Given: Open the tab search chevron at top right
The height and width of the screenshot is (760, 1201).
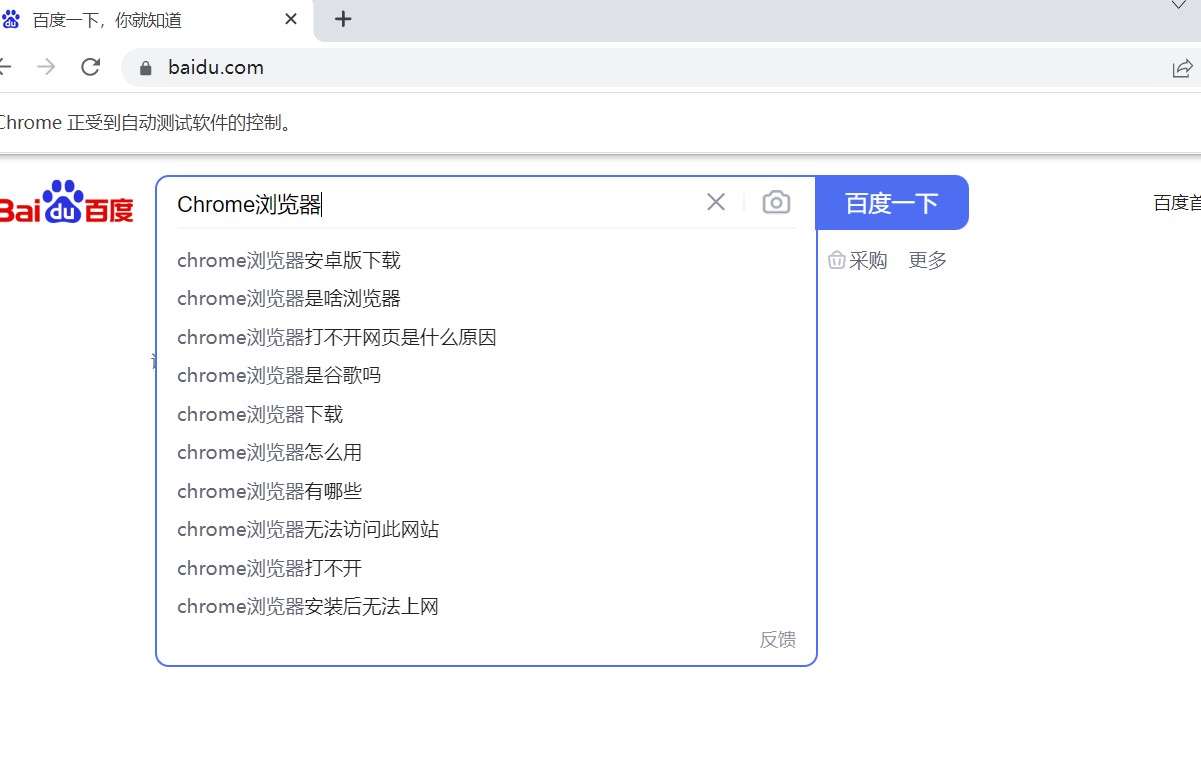Looking at the screenshot, I should pyautogui.click(x=1179, y=5).
